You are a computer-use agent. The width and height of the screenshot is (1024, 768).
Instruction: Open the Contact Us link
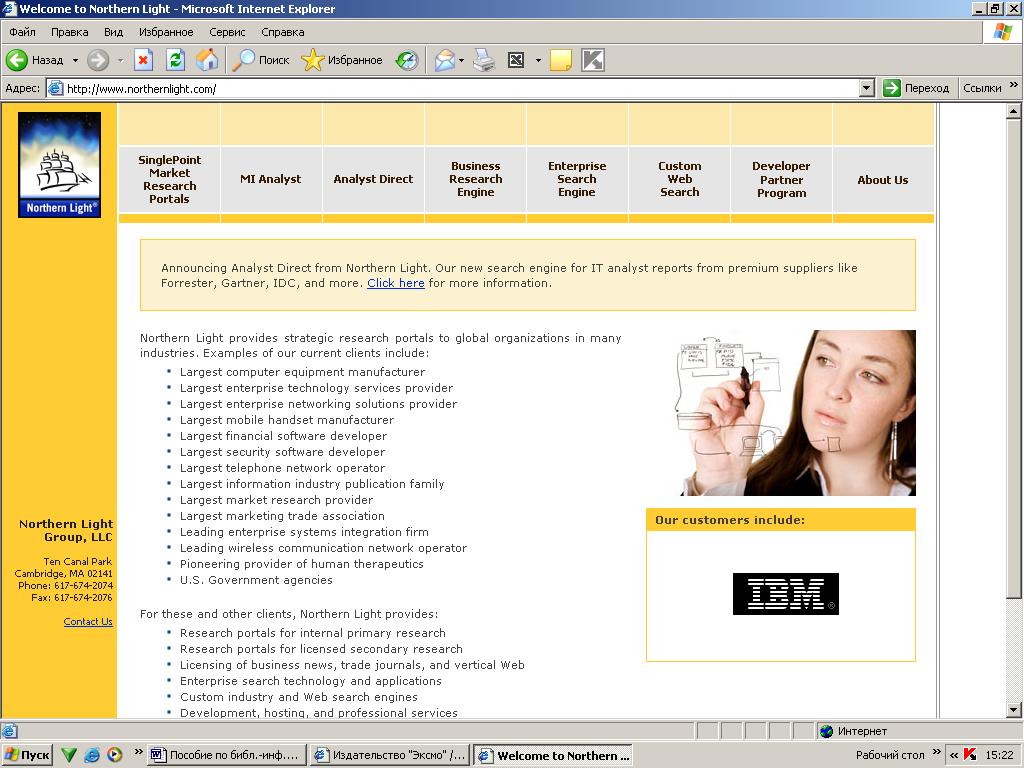(x=88, y=622)
